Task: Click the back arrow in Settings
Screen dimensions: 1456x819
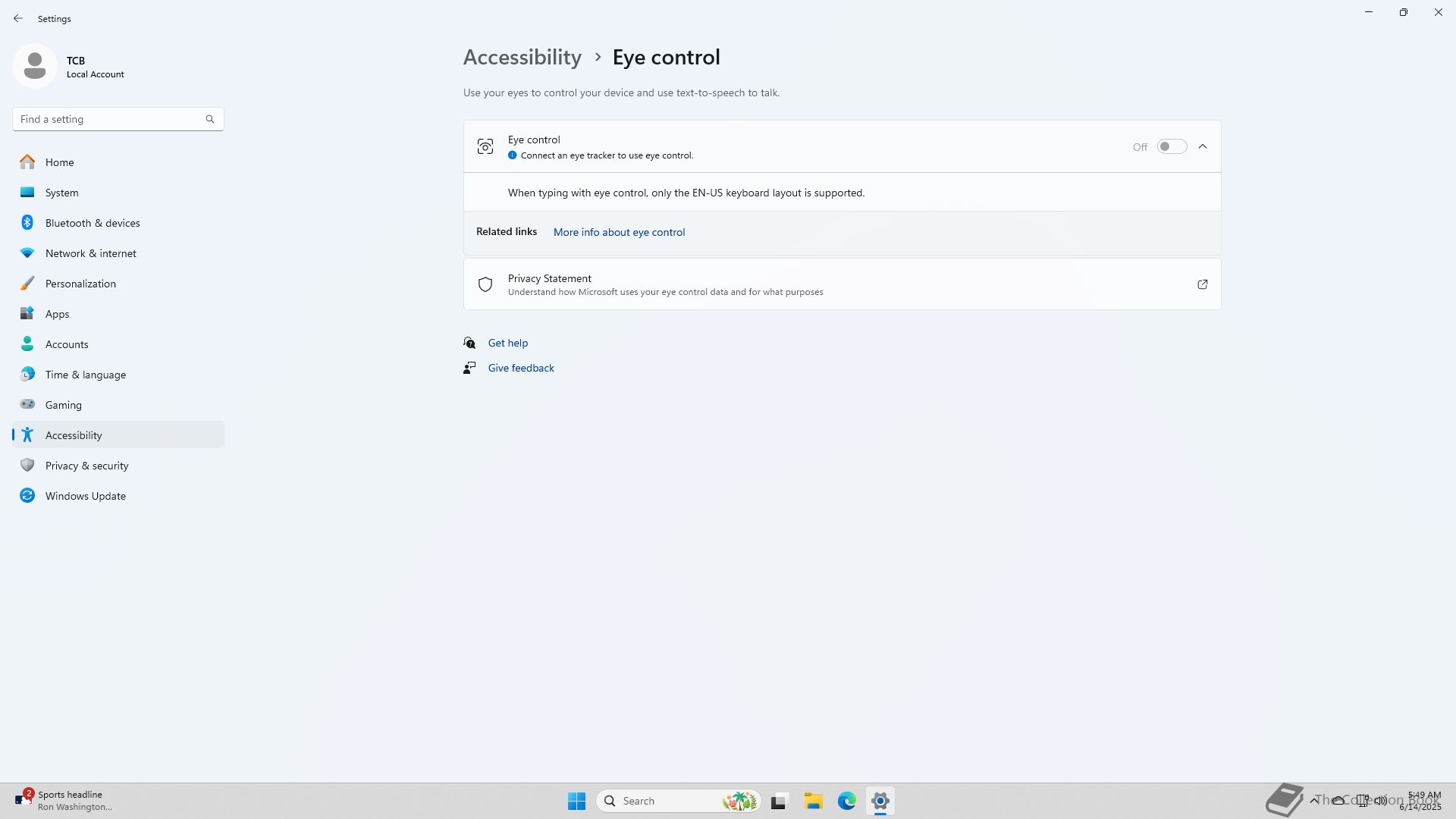Action: click(18, 18)
